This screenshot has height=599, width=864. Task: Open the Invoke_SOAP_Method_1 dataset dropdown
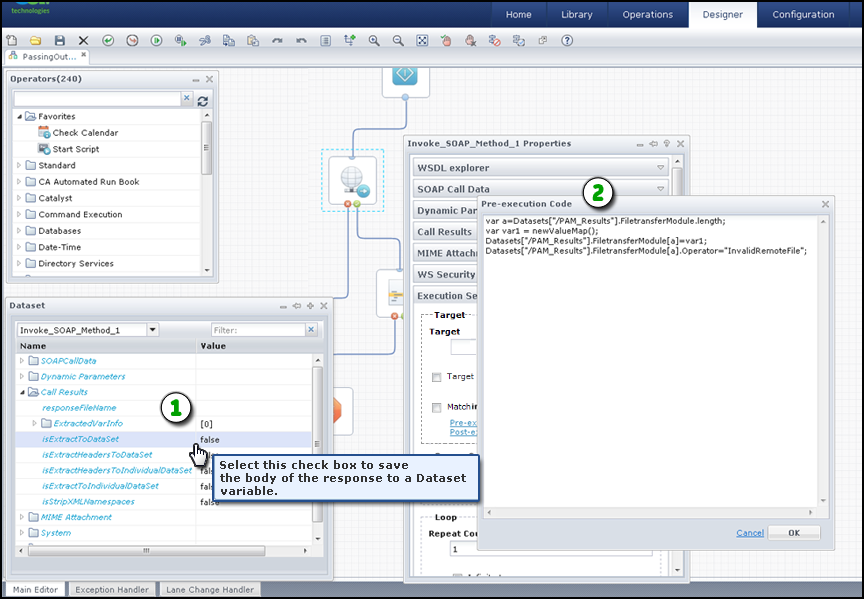point(152,330)
